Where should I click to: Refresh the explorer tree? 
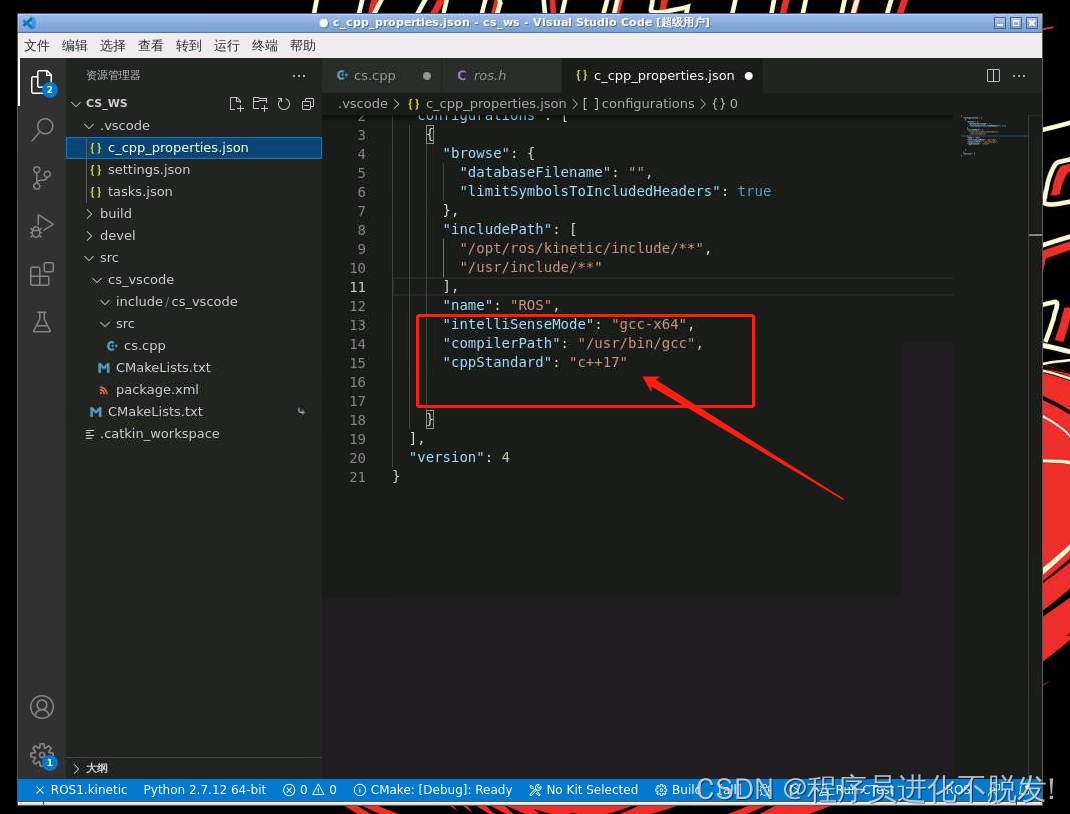click(284, 104)
